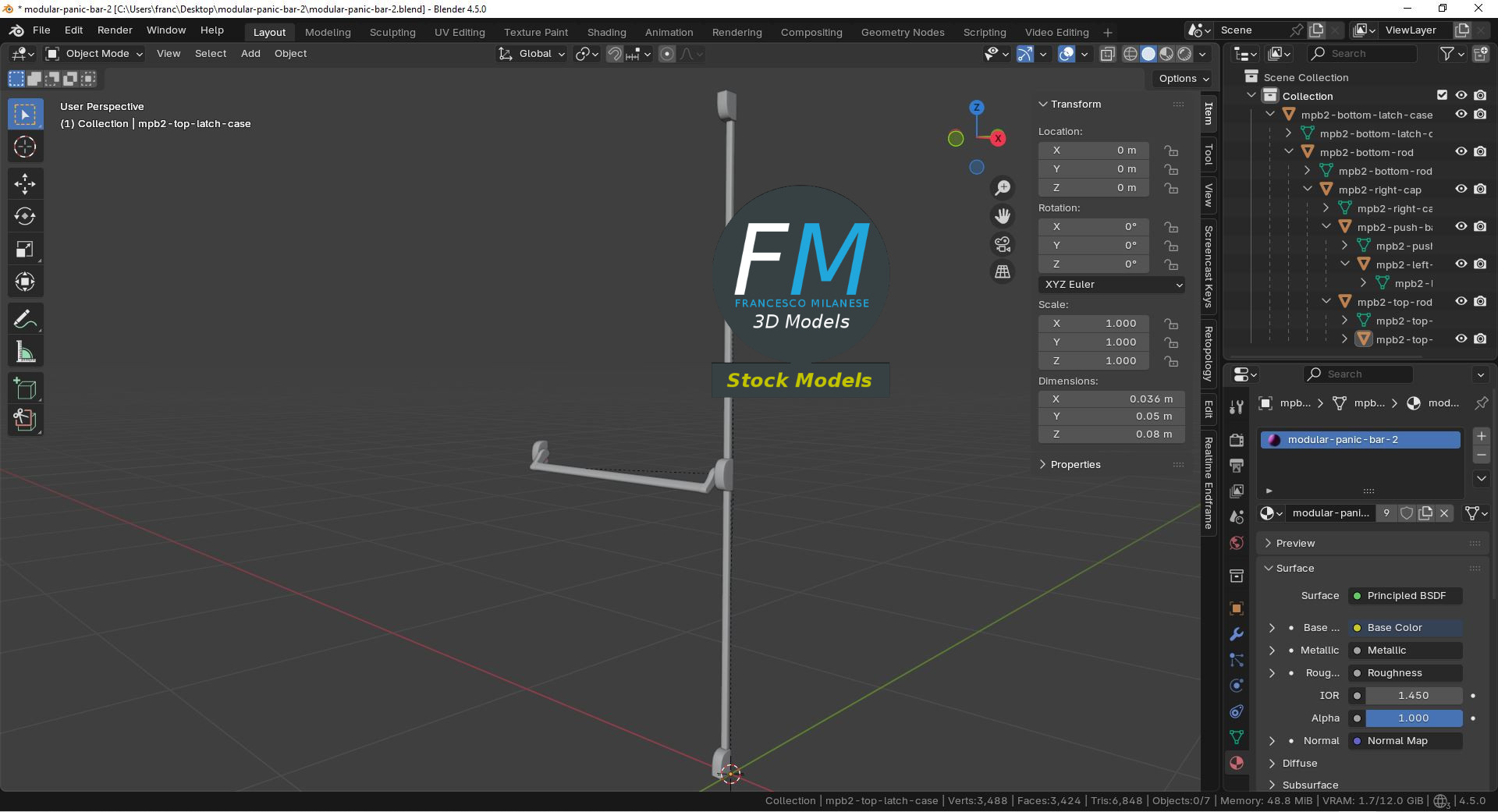This screenshot has width=1498, height=812.
Task: Toggle perspective/orthographic grid icon
Action: click(1003, 272)
